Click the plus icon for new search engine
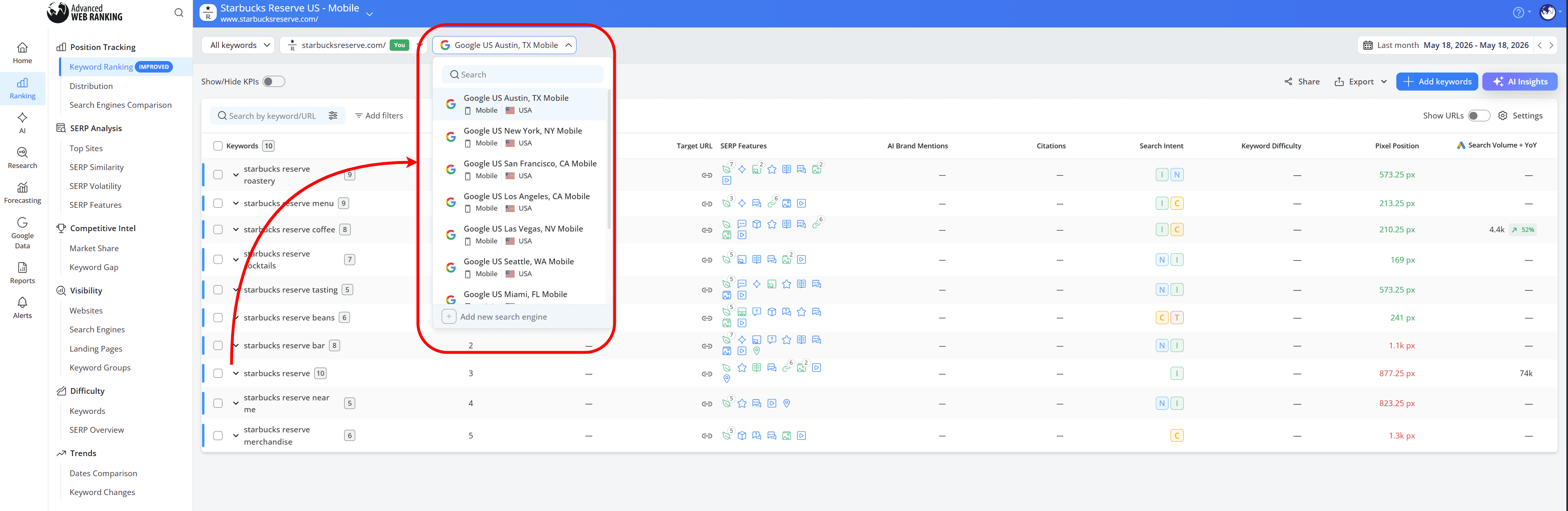Viewport: 1568px width, 511px height. [449, 317]
